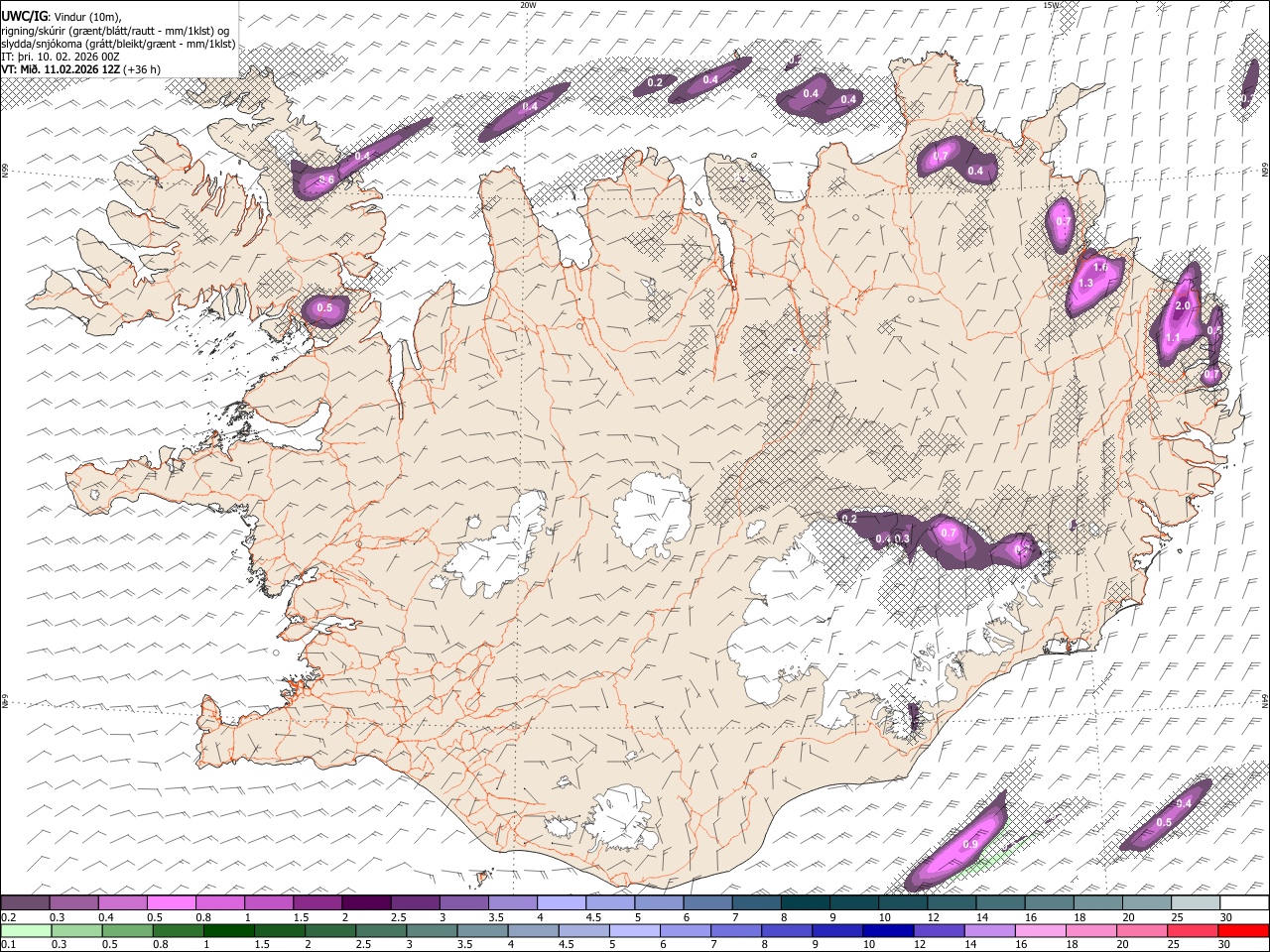Click the 'IT: þri. 10. 02. 2026 00Z' initial time text
The width and height of the screenshot is (1270, 952).
click(x=61, y=57)
